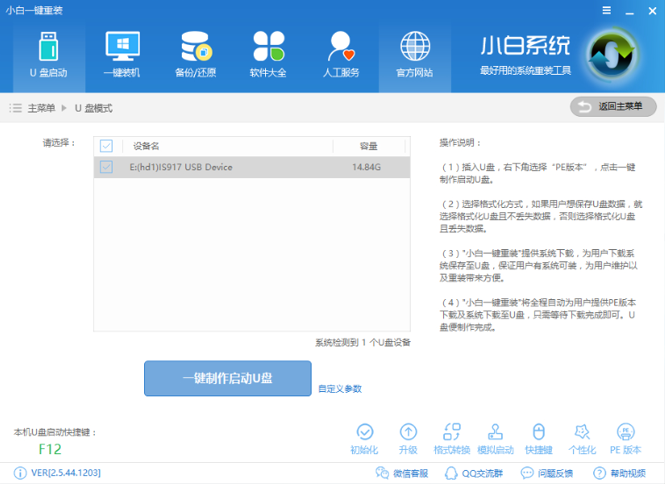Open 人工服务 manual support
Viewport: 670px width, 488px height.
coord(341,54)
